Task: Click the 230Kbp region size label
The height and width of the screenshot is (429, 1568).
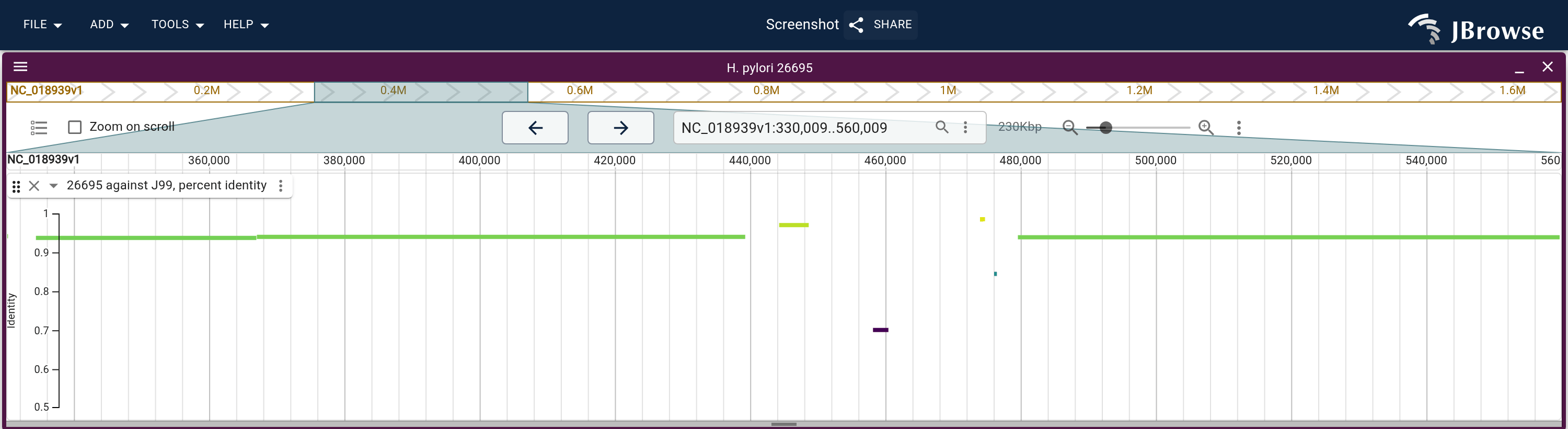Action: tap(1020, 127)
